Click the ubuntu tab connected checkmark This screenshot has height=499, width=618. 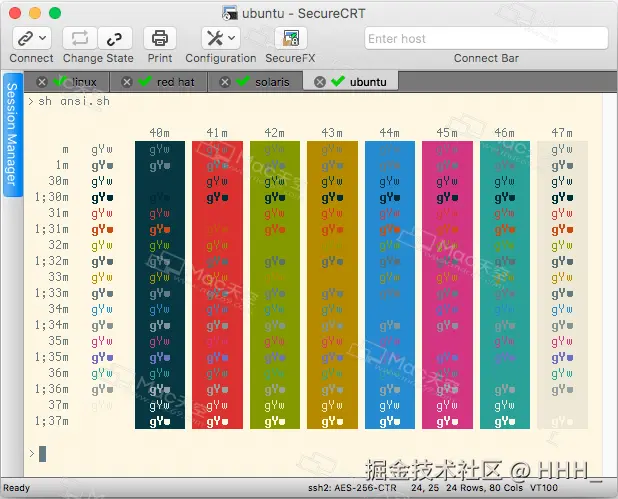click(x=338, y=81)
